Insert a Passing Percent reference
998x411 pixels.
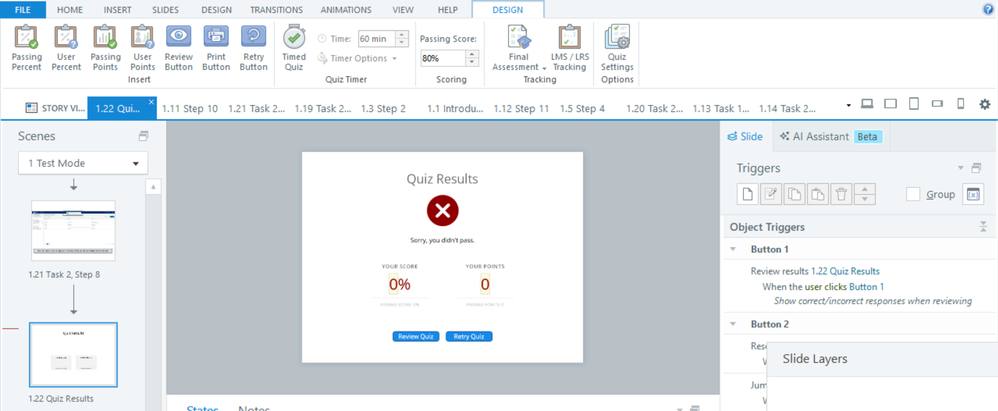27,48
